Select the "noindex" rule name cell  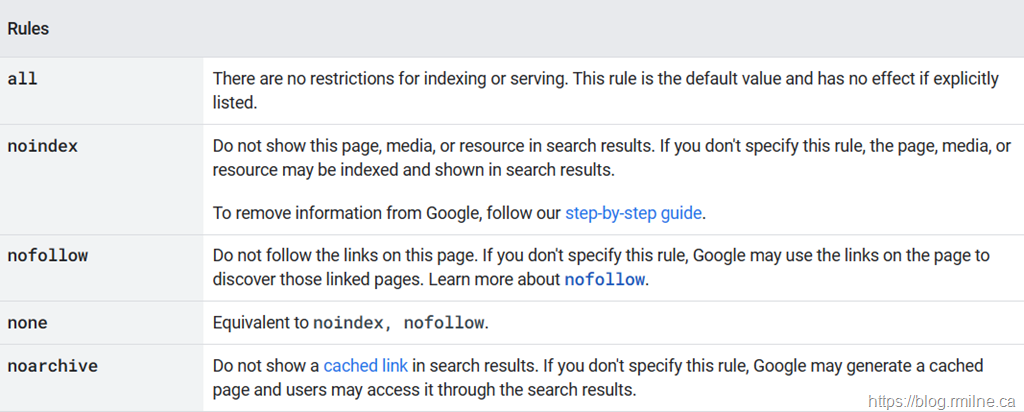42,147
